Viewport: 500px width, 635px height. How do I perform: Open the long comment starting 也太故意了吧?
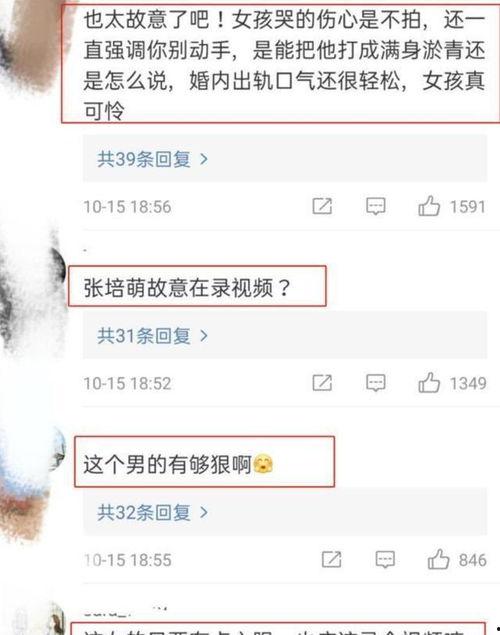[284, 65]
